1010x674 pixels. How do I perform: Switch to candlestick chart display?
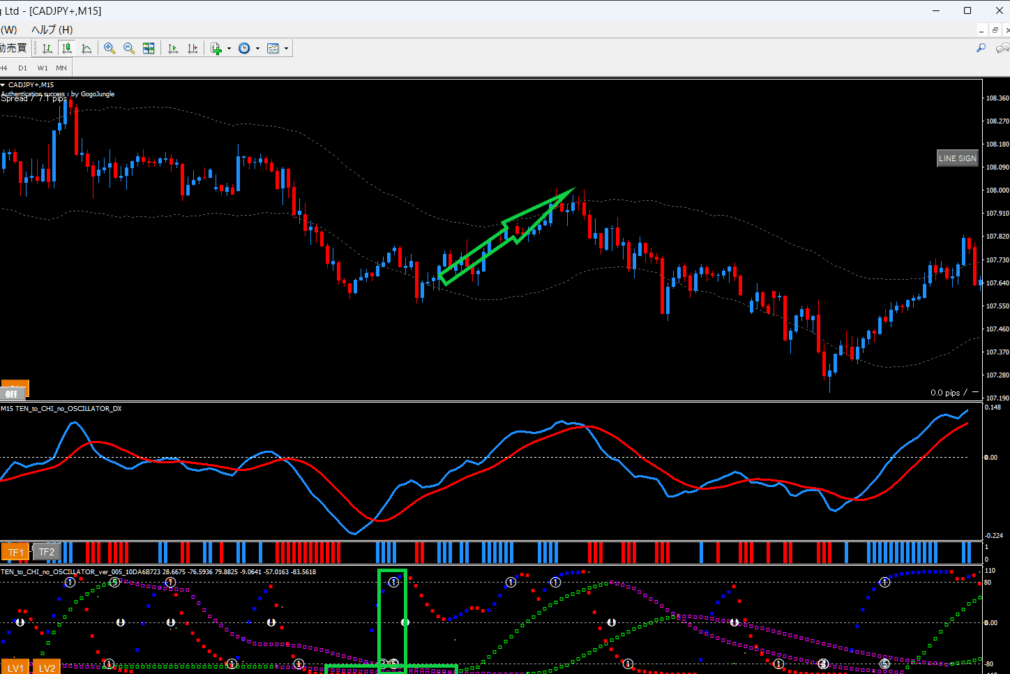pyautogui.click(x=67, y=48)
